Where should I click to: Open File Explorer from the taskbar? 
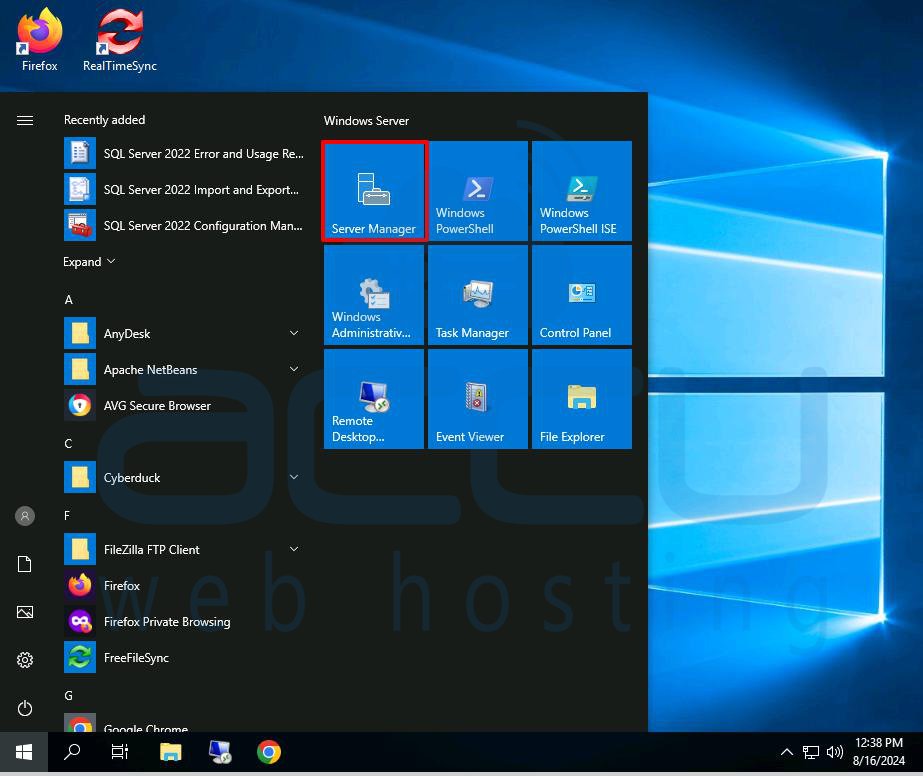171,752
